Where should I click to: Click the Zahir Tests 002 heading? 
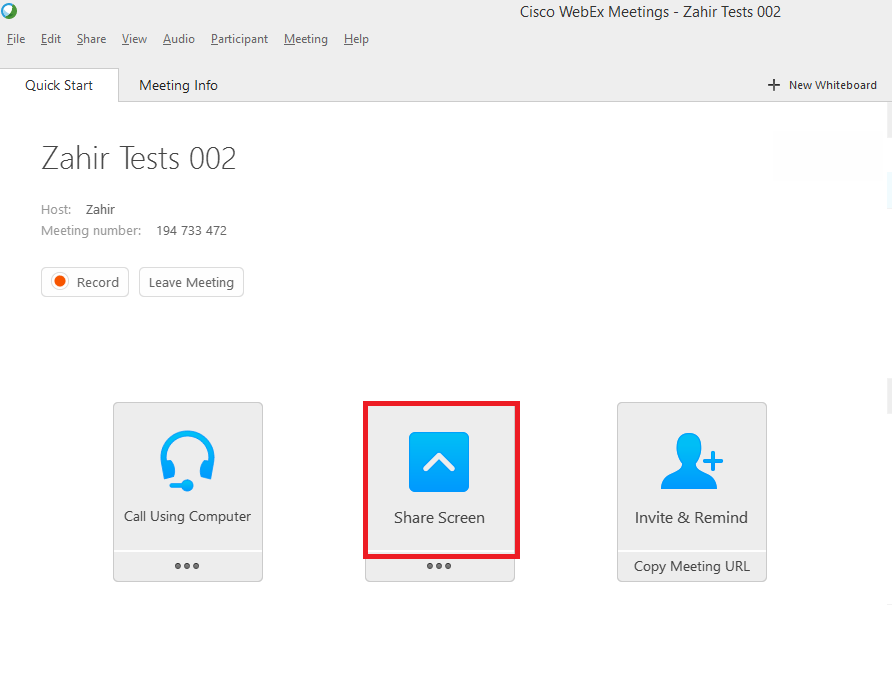138,158
